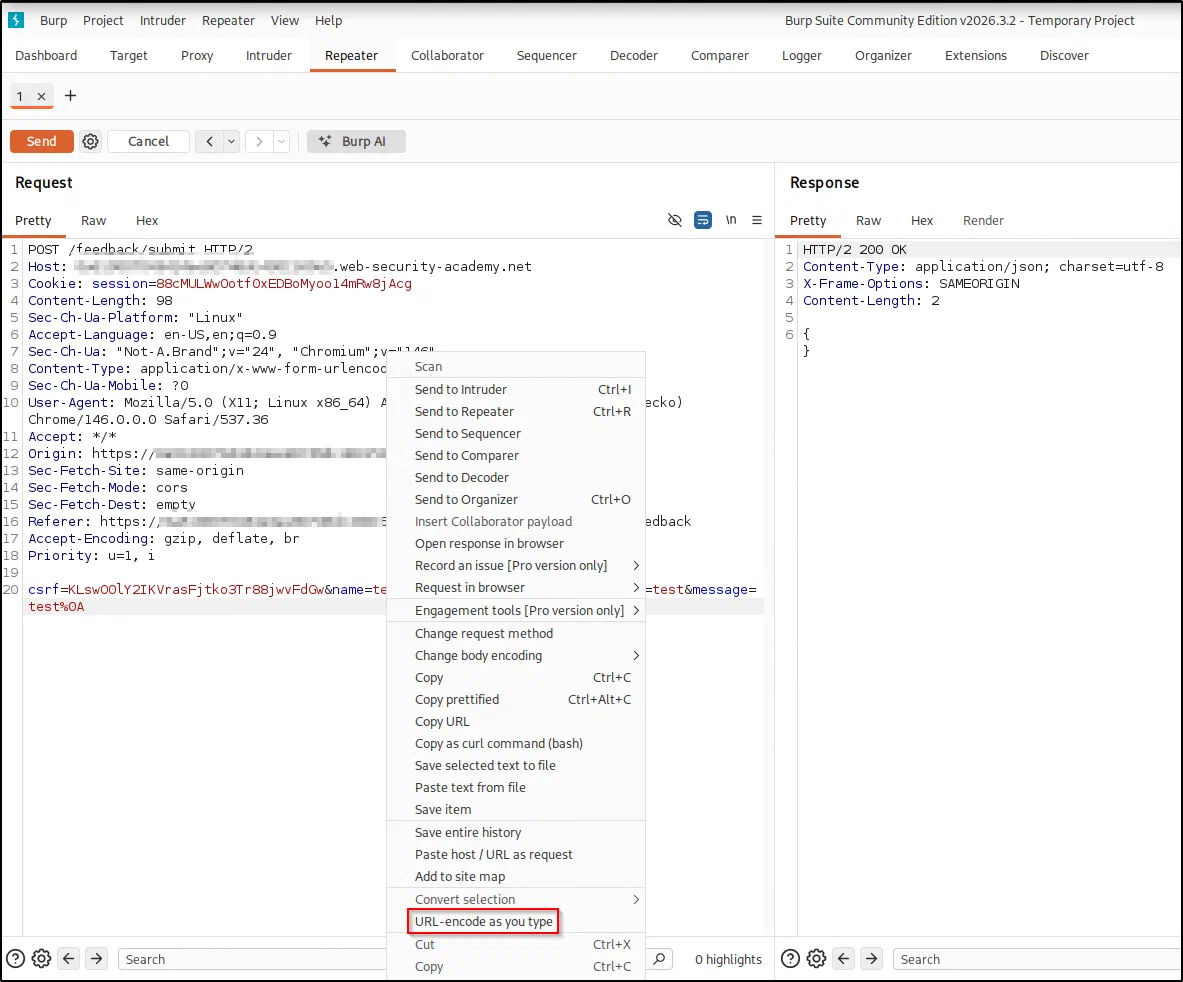Focus the response Search field

point(1037,959)
